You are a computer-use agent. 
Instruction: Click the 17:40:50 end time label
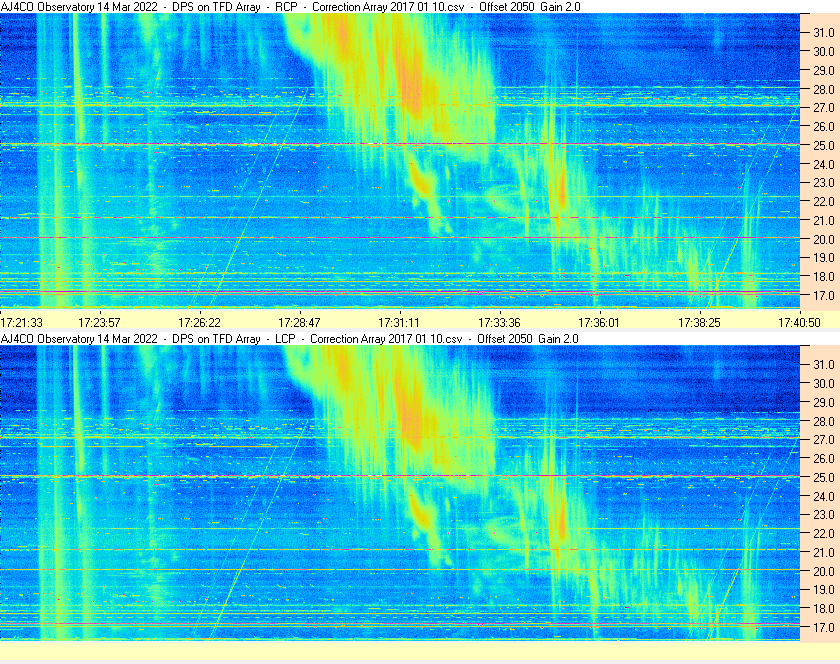tap(799, 322)
